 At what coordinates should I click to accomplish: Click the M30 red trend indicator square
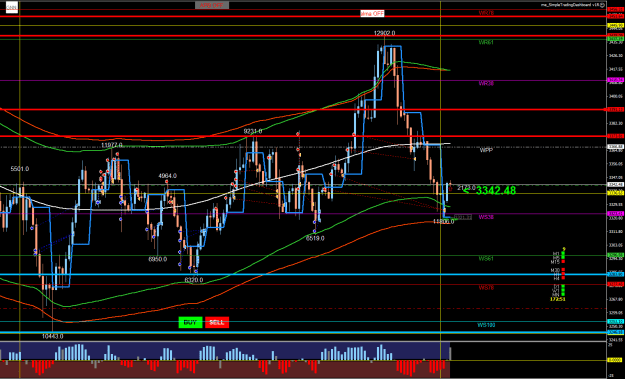(x=563, y=269)
